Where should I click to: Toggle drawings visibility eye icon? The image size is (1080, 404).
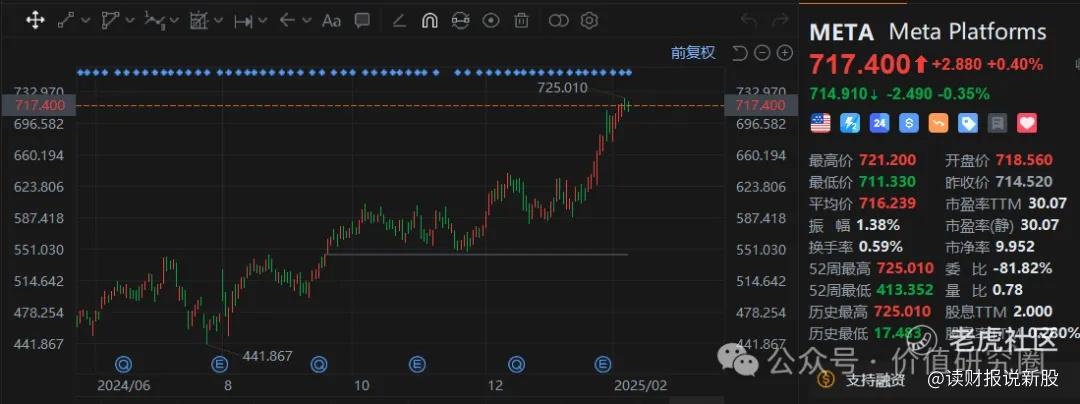tap(491, 21)
